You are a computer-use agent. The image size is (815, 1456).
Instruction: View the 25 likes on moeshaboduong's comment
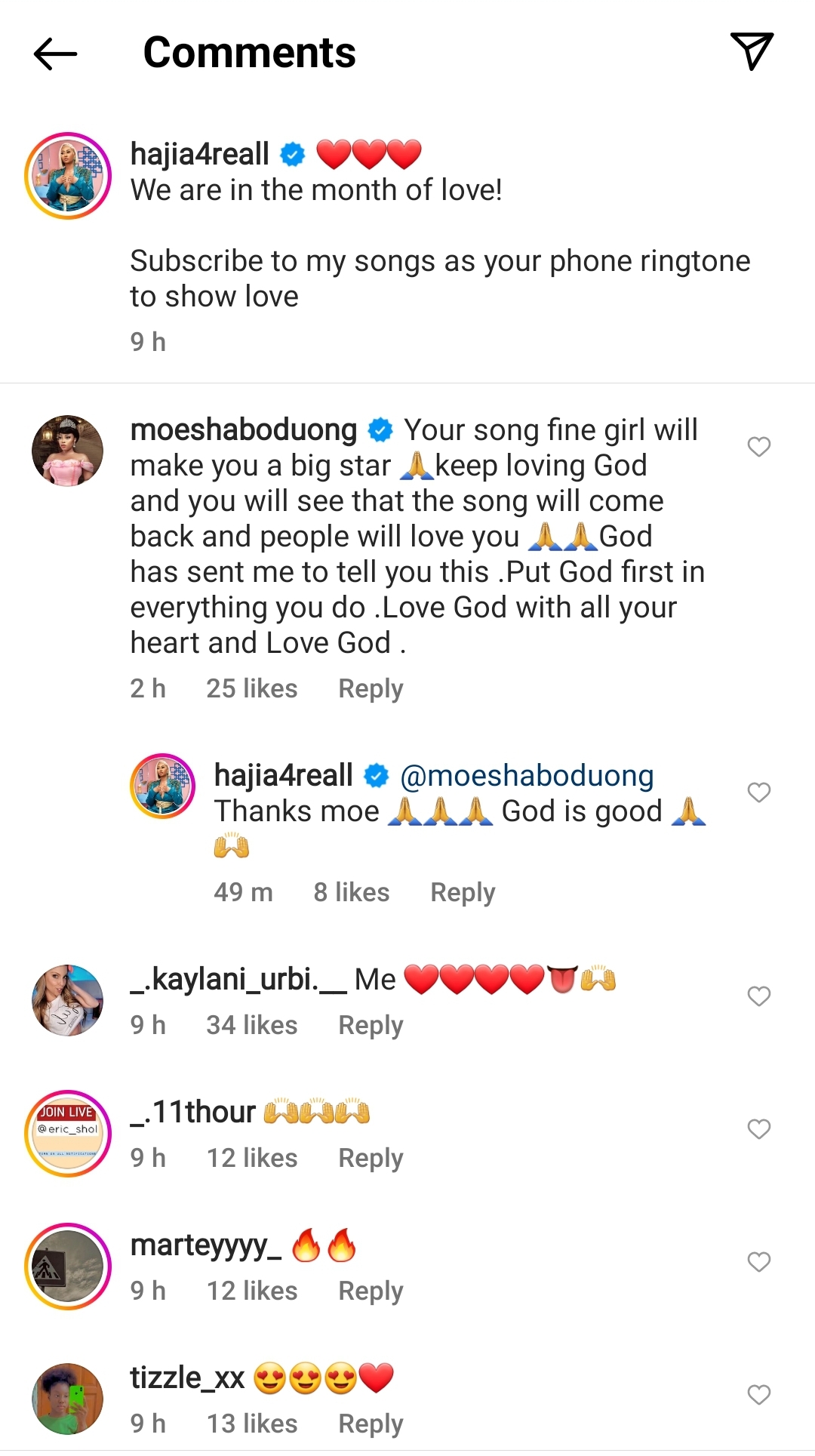pyautogui.click(x=252, y=688)
